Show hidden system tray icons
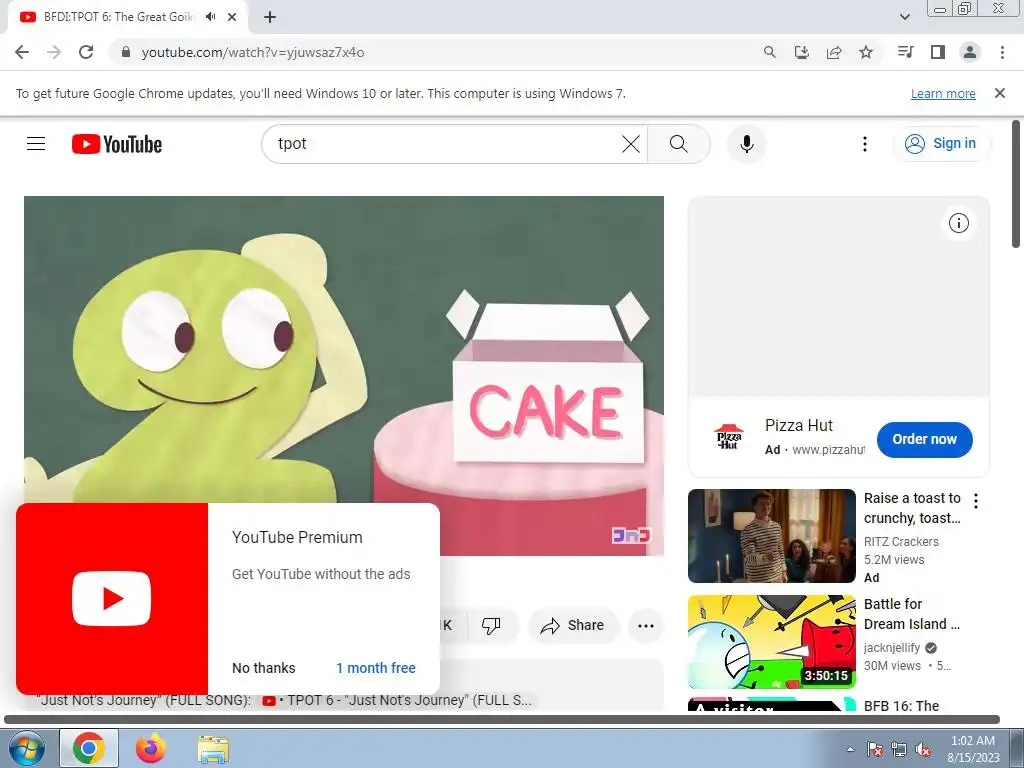The width and height of the screenshot is (1024, 768). [850, 749]
